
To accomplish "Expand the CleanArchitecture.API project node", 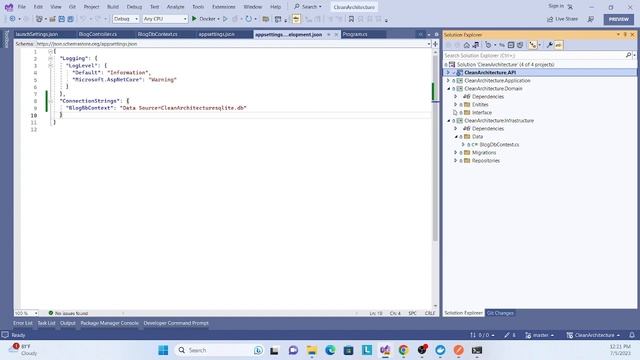I will [448, 72].
